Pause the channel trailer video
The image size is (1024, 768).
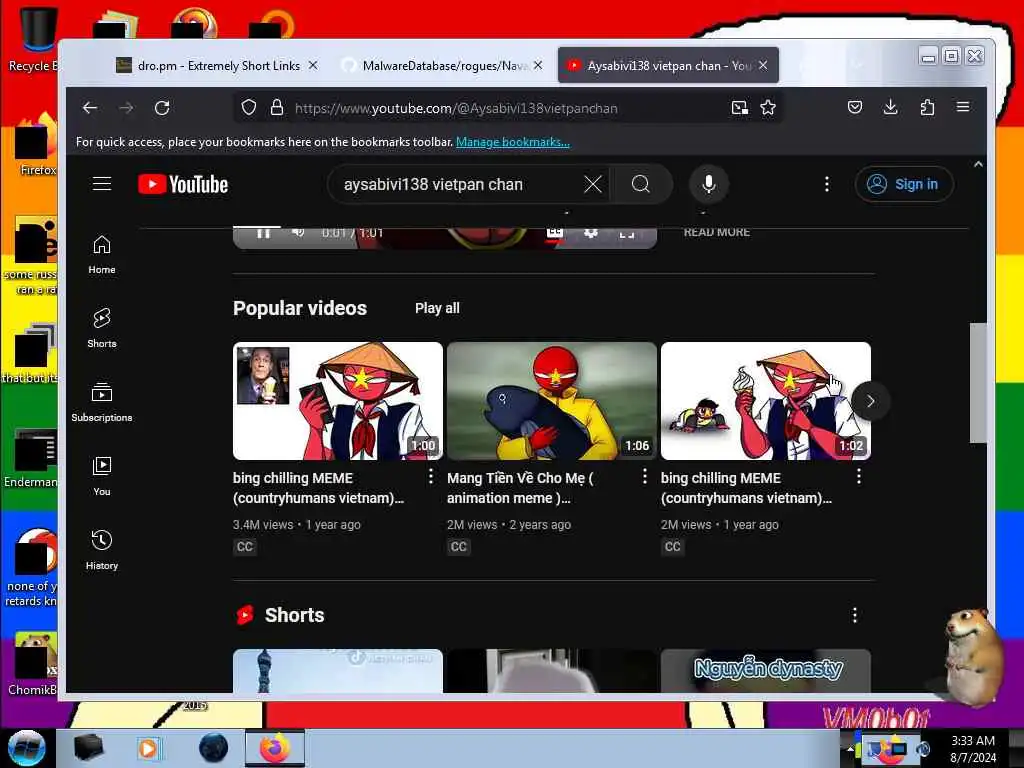tap(263, 233)
